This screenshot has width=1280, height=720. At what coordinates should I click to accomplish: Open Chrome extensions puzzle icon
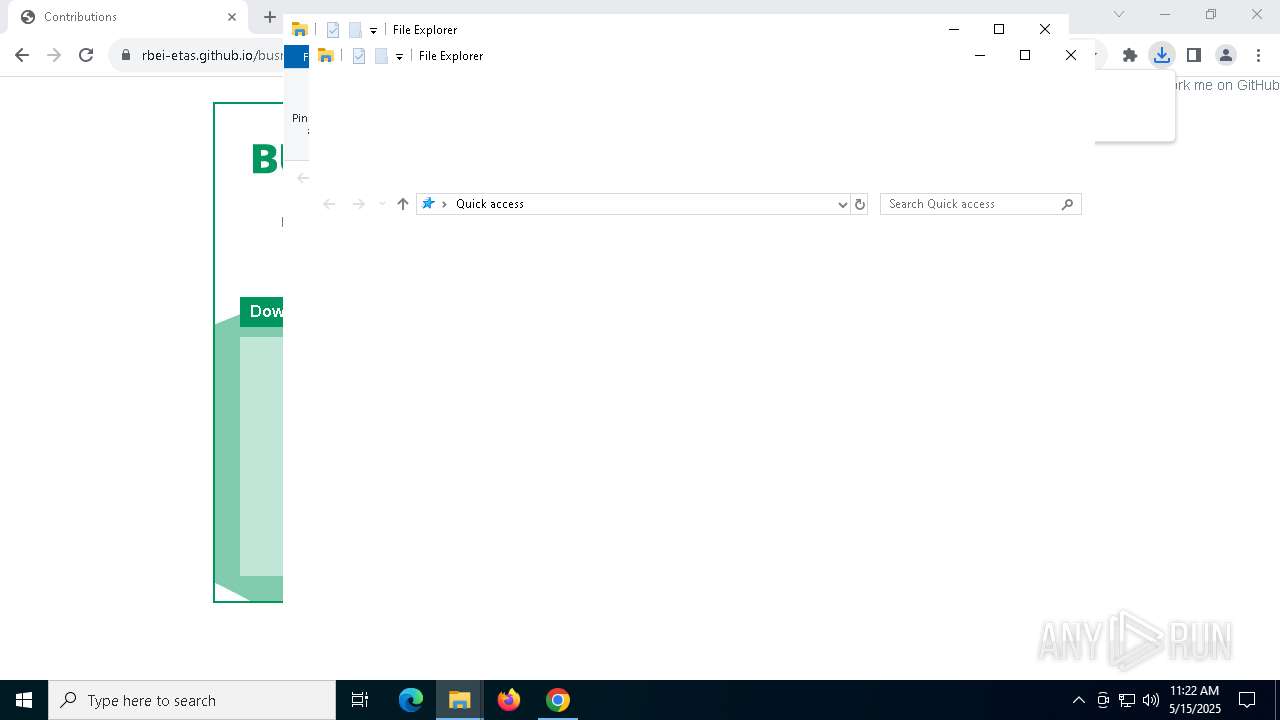1130,56
